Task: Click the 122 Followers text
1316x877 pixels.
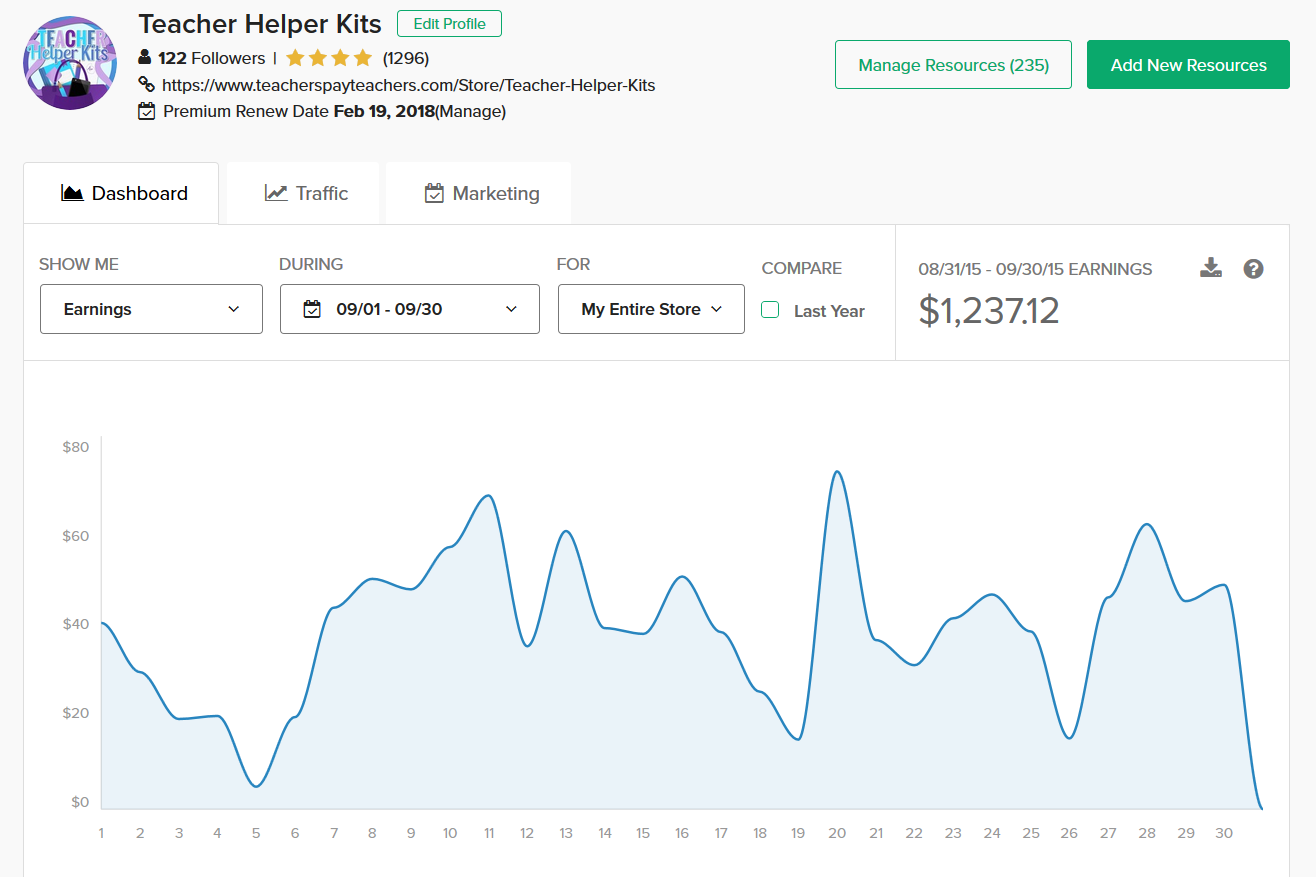Action: (x=212, y=58)
